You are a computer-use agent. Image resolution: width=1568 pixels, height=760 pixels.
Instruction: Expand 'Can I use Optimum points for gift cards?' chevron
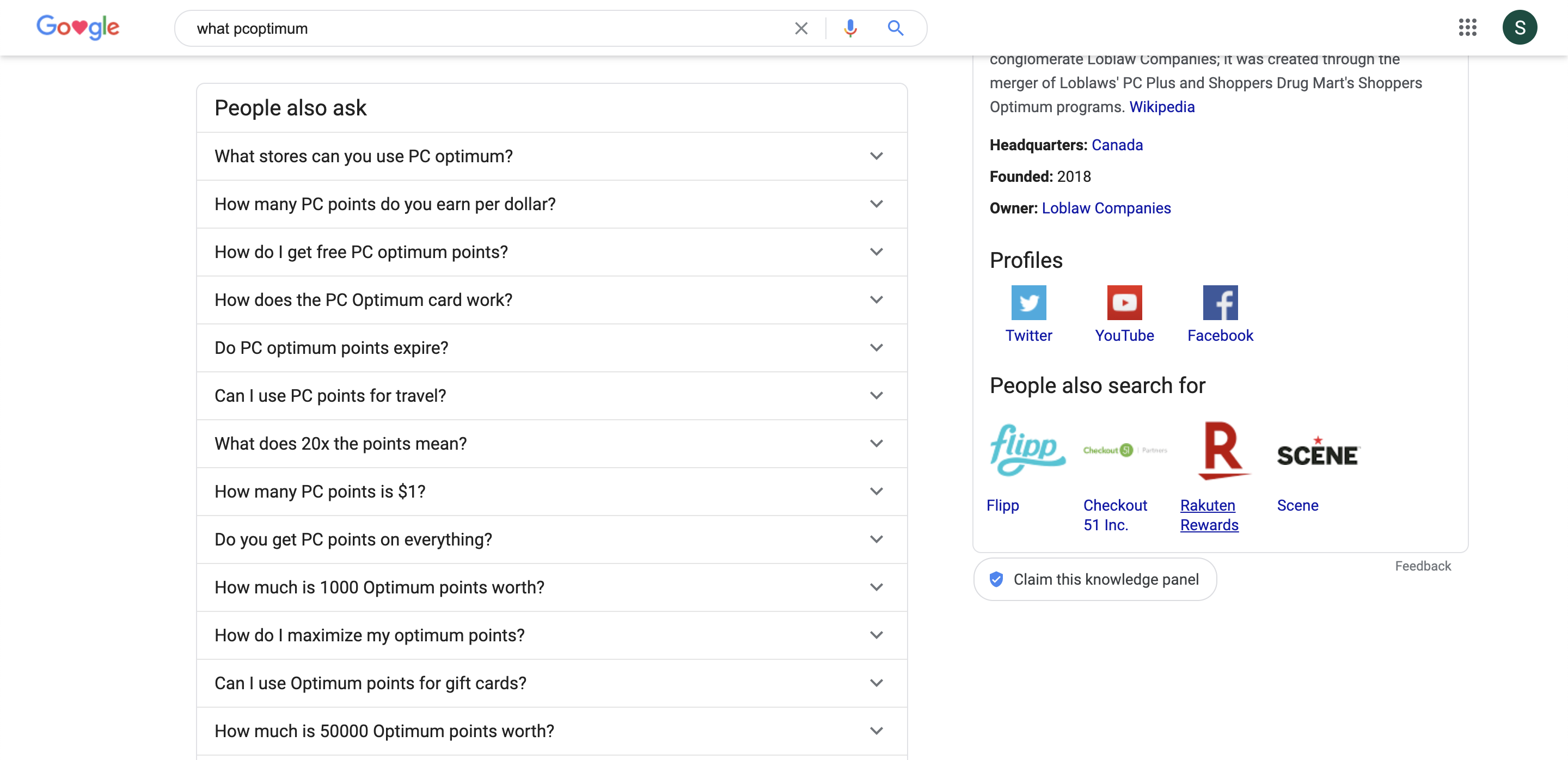(876, 683)
